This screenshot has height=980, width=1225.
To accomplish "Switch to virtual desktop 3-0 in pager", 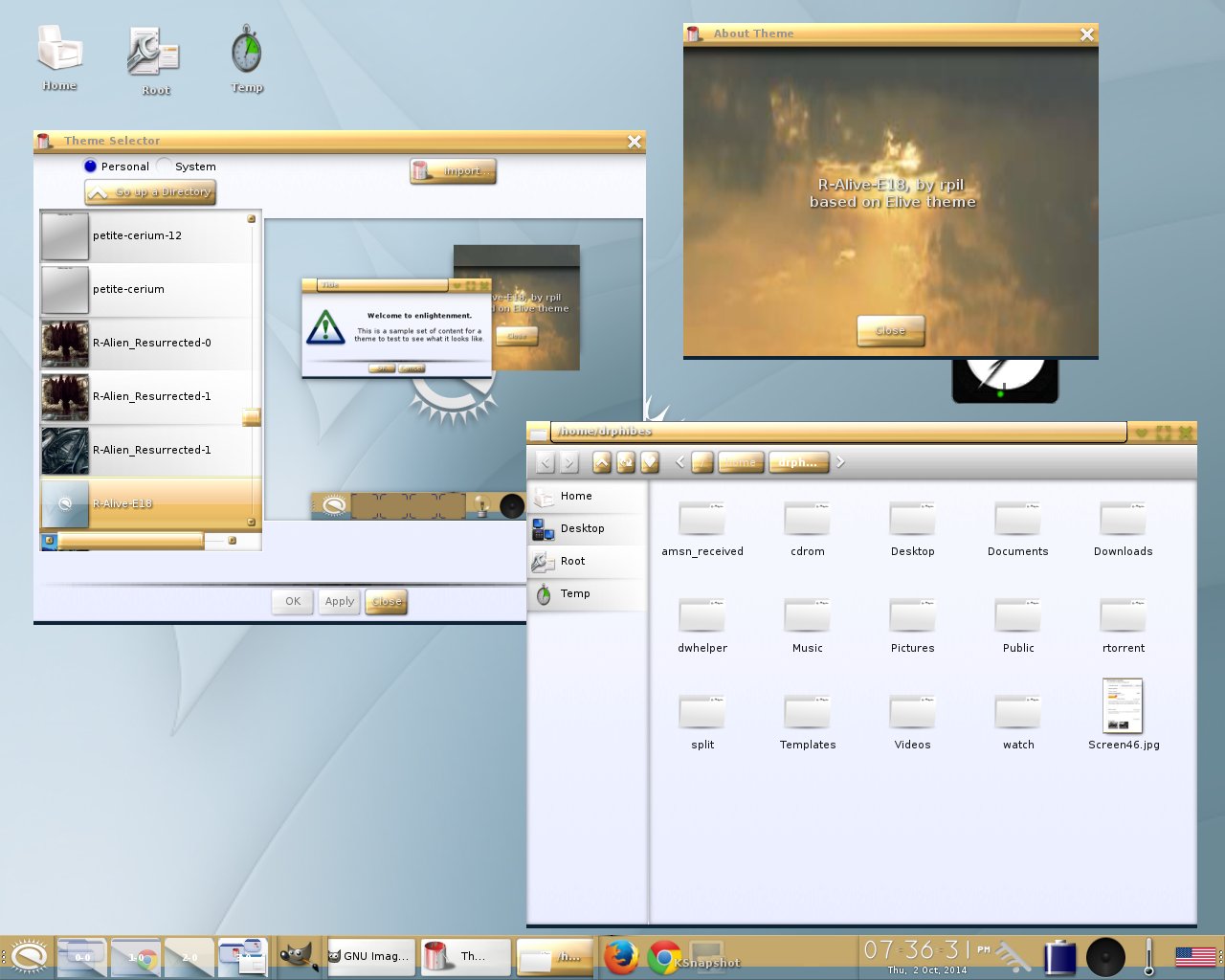I will click(243, 955).
